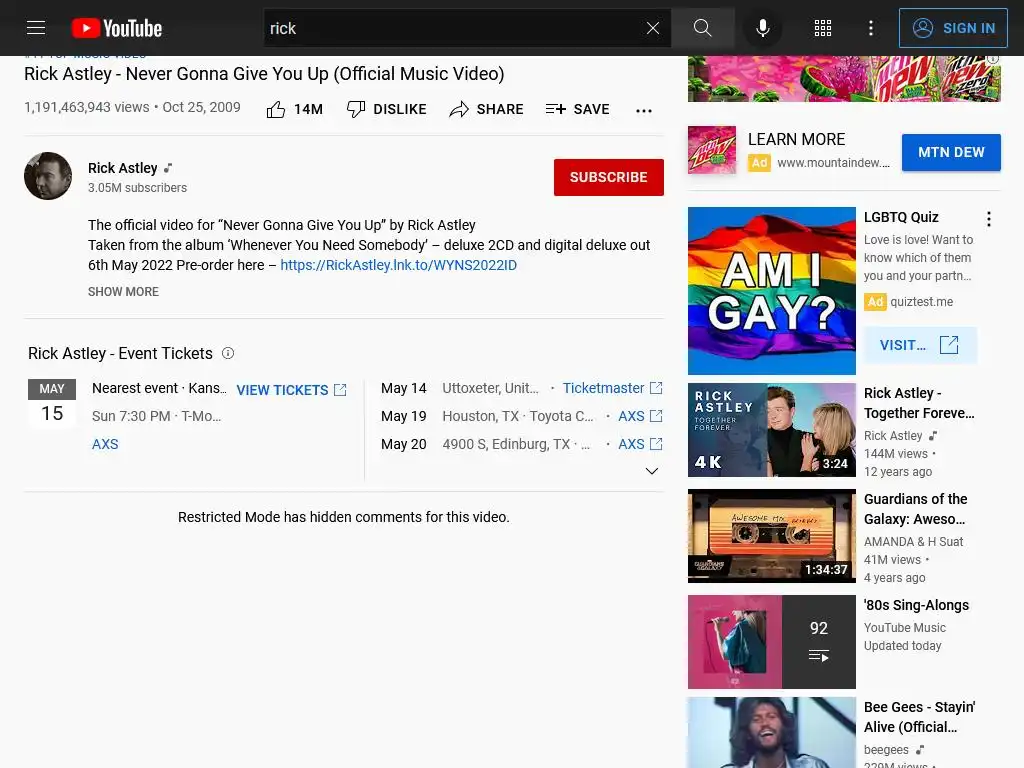Open the '80s Sing-Alongs title
The width and height of the screenshot is (1024, 768).
[916, 605]
